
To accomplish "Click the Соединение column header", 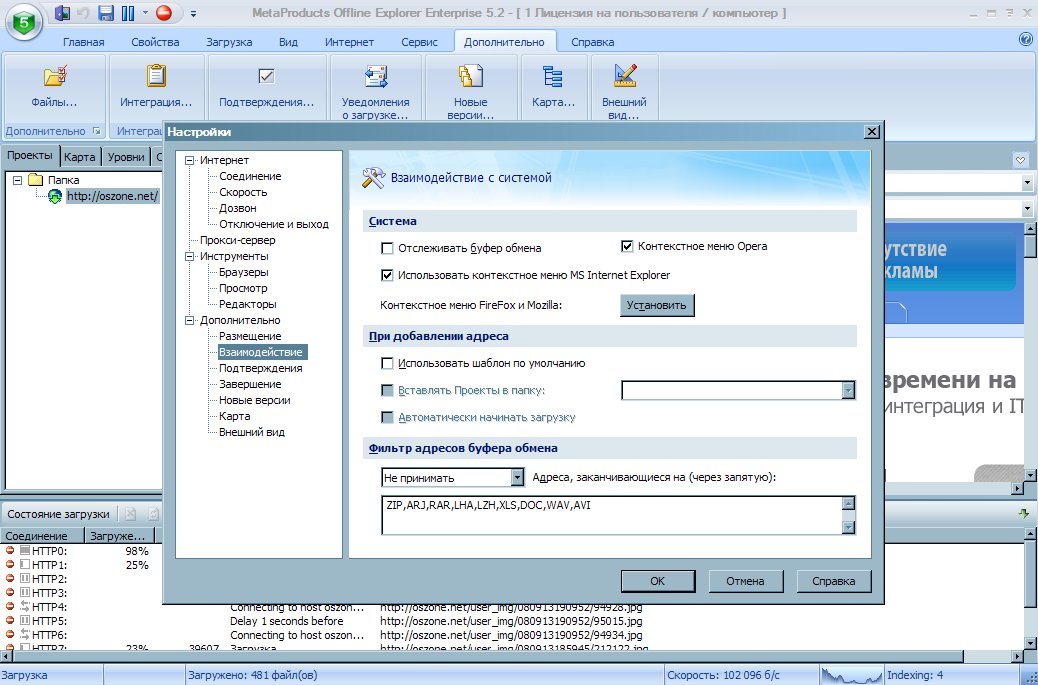I will [x=42, y=535].
